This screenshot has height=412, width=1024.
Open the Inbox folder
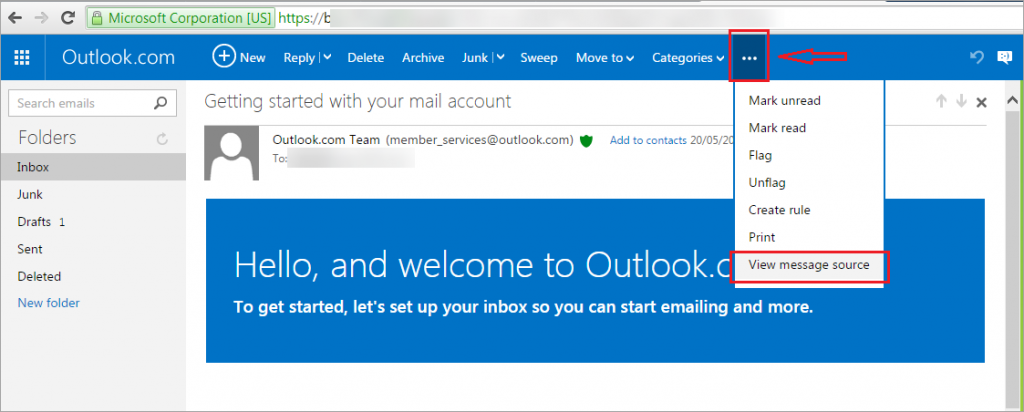93,167
